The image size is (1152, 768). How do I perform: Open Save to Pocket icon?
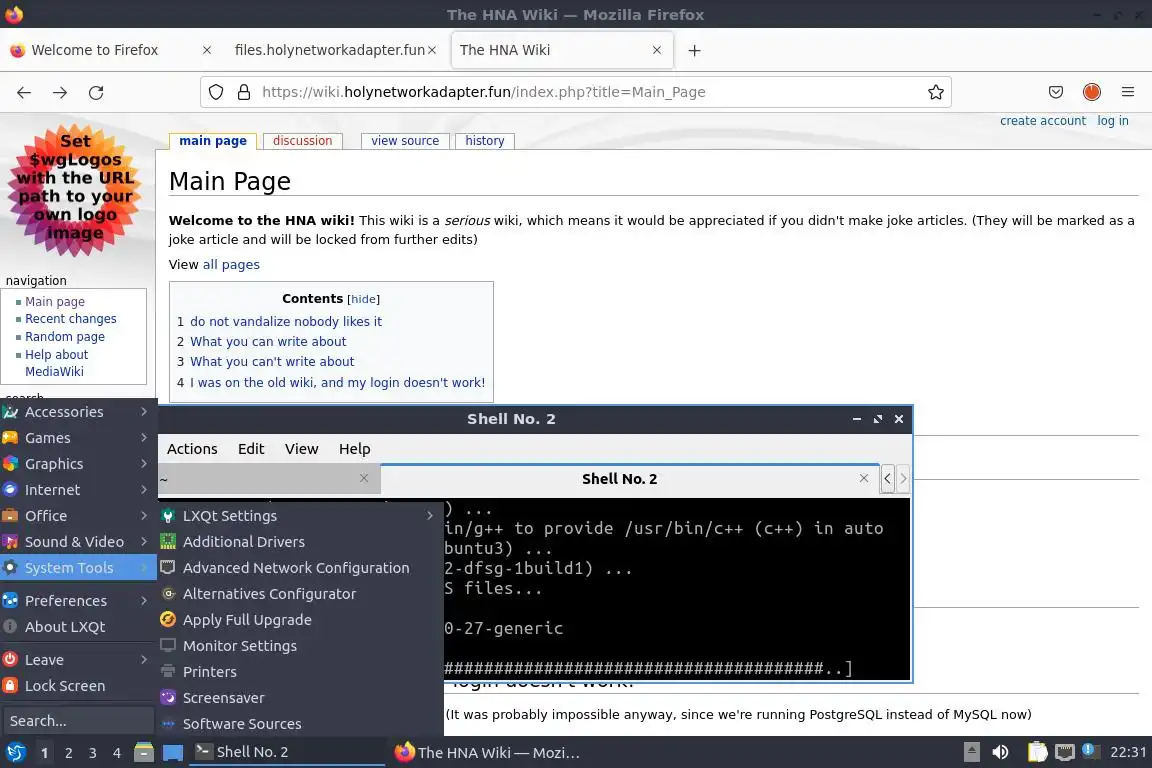tap(1056, 92)
